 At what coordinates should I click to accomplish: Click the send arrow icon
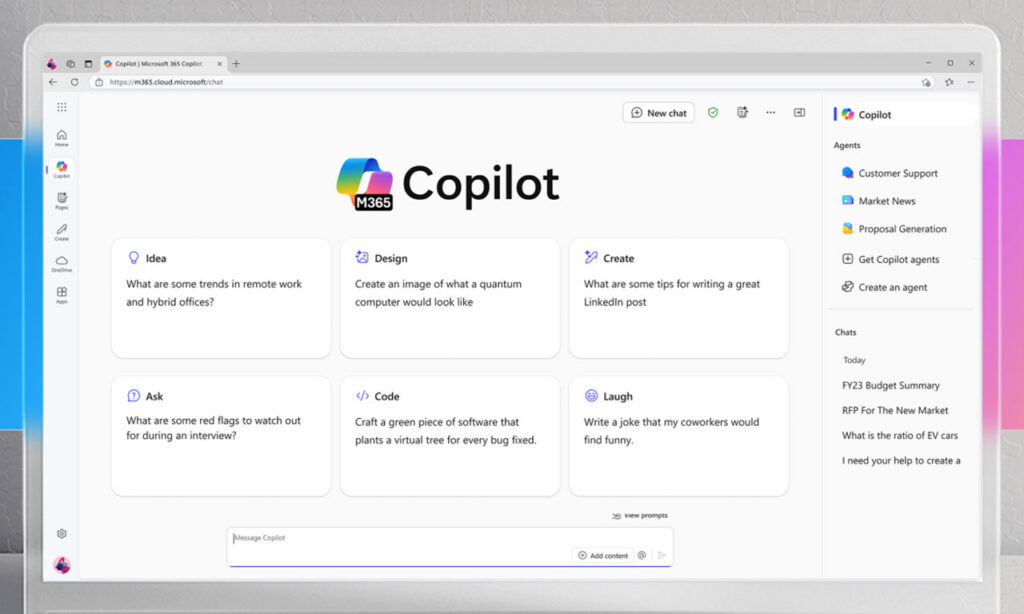[x=662, y=555]
